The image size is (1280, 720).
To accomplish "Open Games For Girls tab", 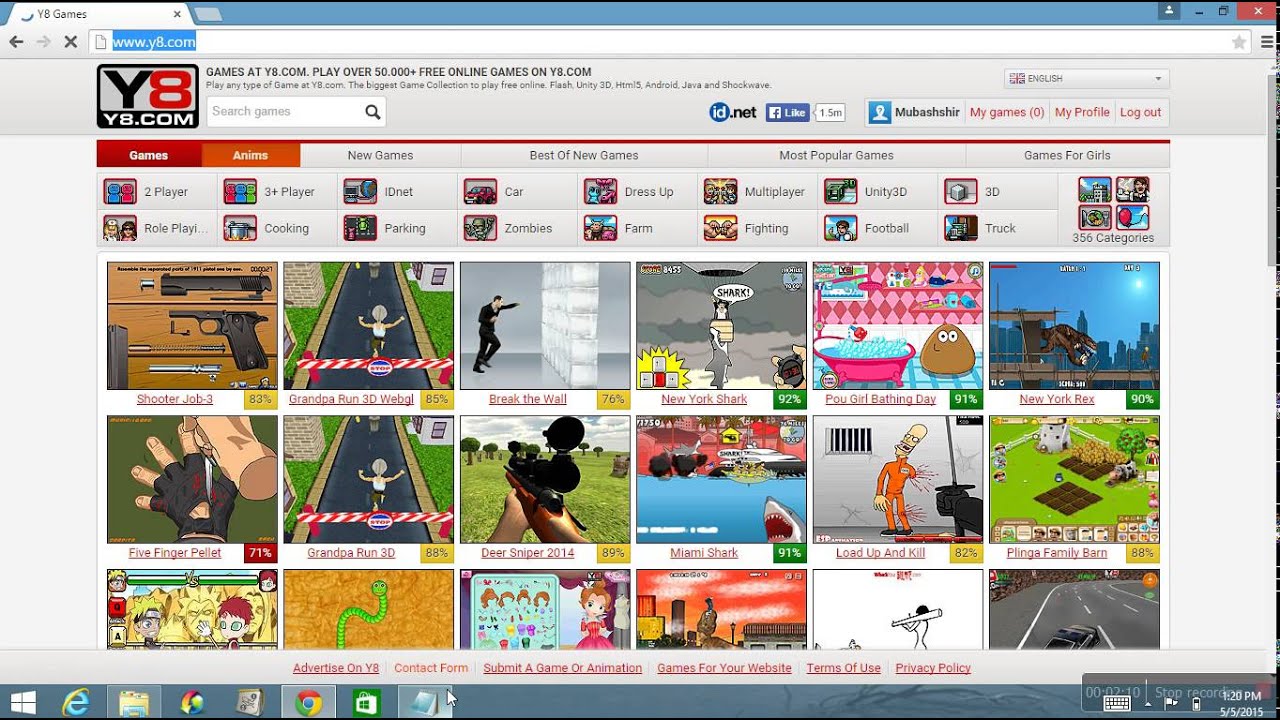I will (1067, 155).
